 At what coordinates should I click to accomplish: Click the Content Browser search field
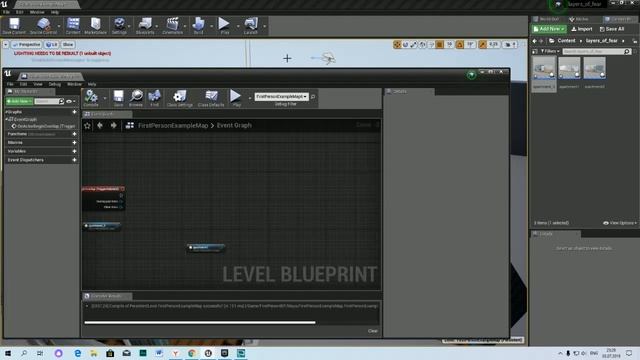click(x=596, y=51)
